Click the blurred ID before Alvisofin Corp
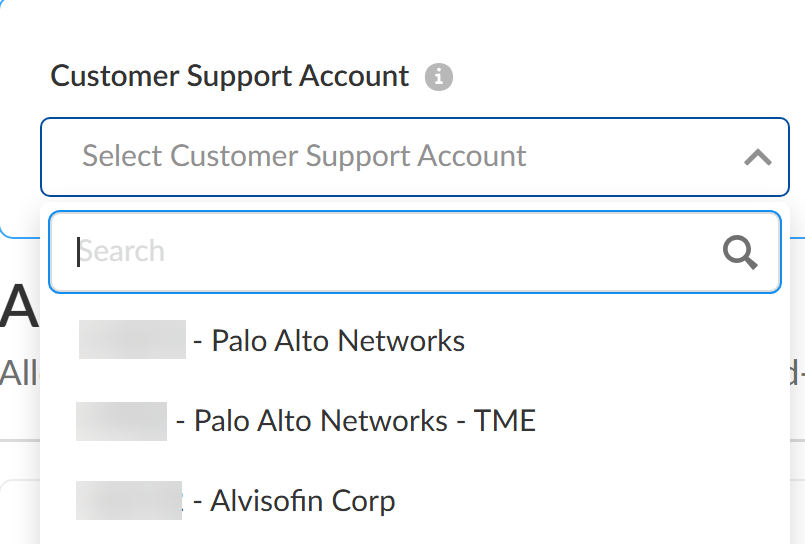 (129, 500)
